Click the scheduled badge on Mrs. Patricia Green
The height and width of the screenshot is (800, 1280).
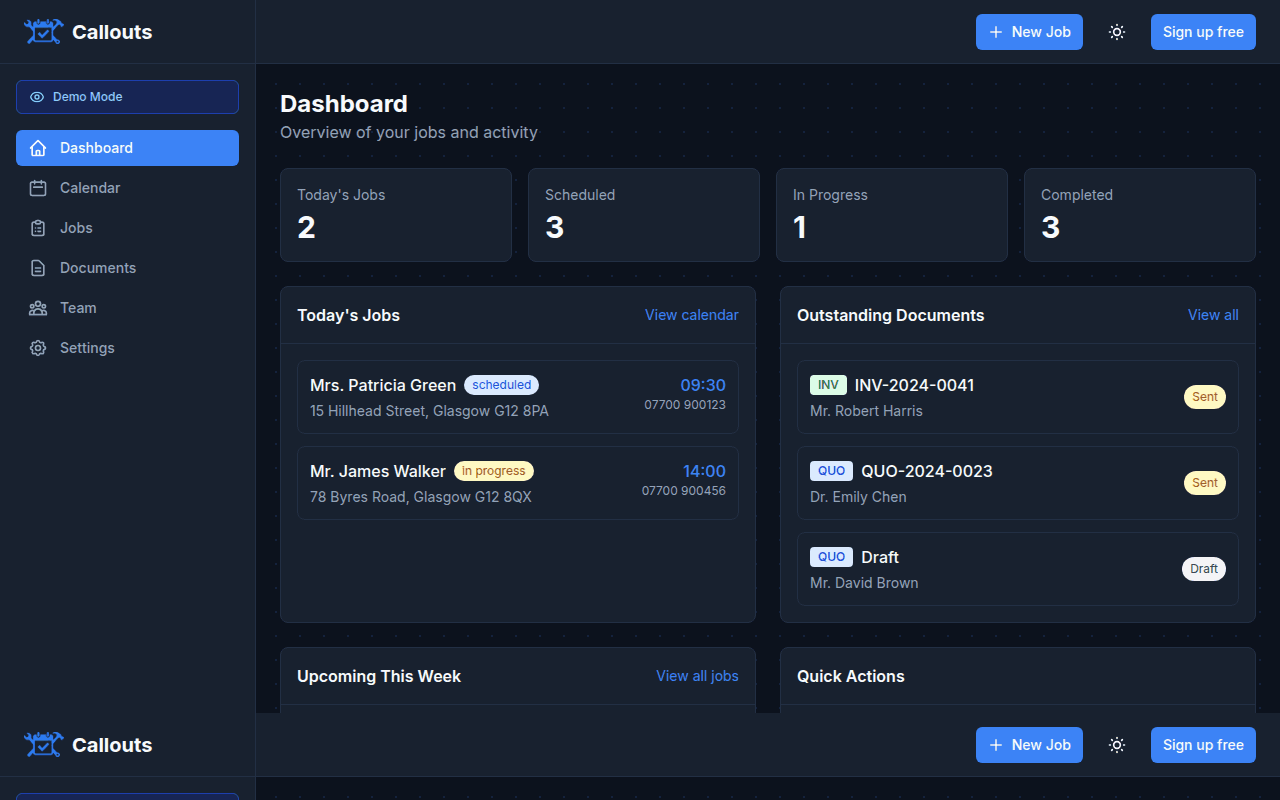[501, 384]
